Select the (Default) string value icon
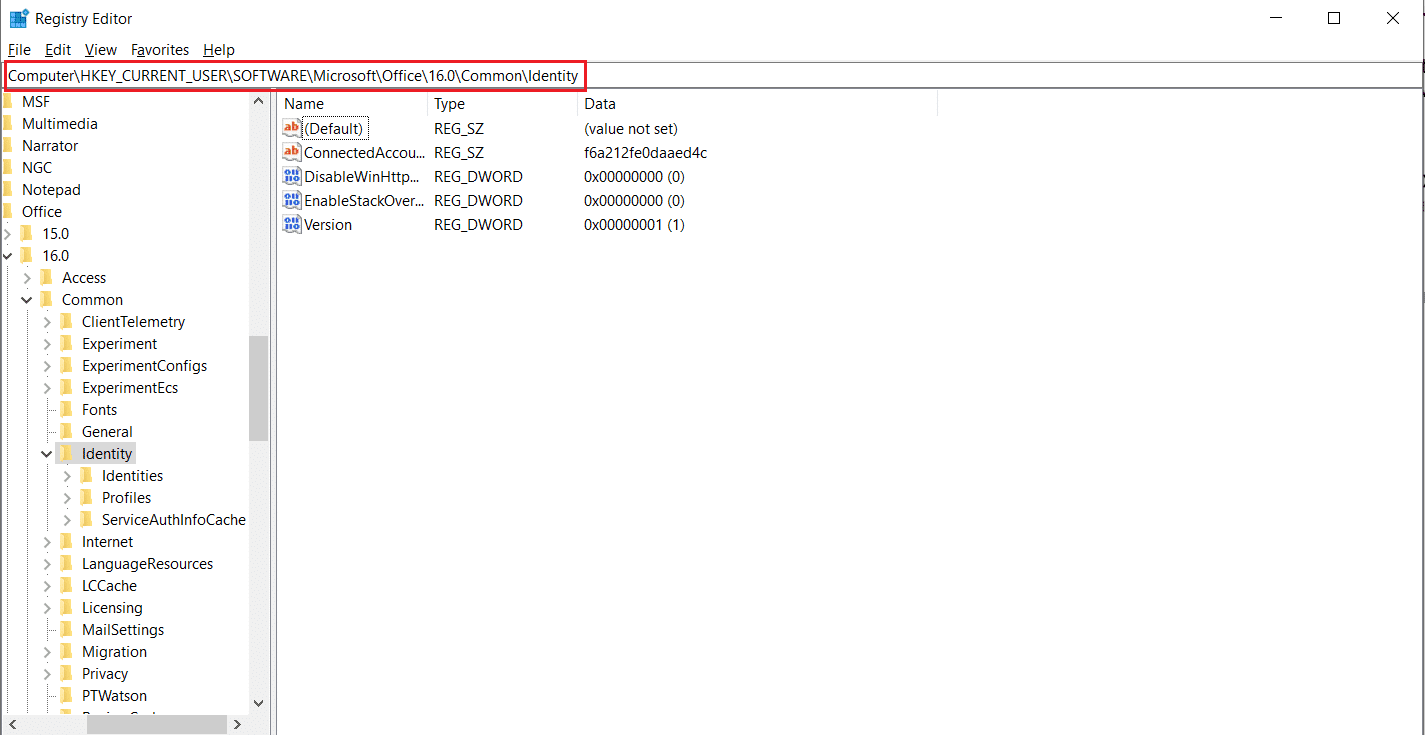 [292, 128]
